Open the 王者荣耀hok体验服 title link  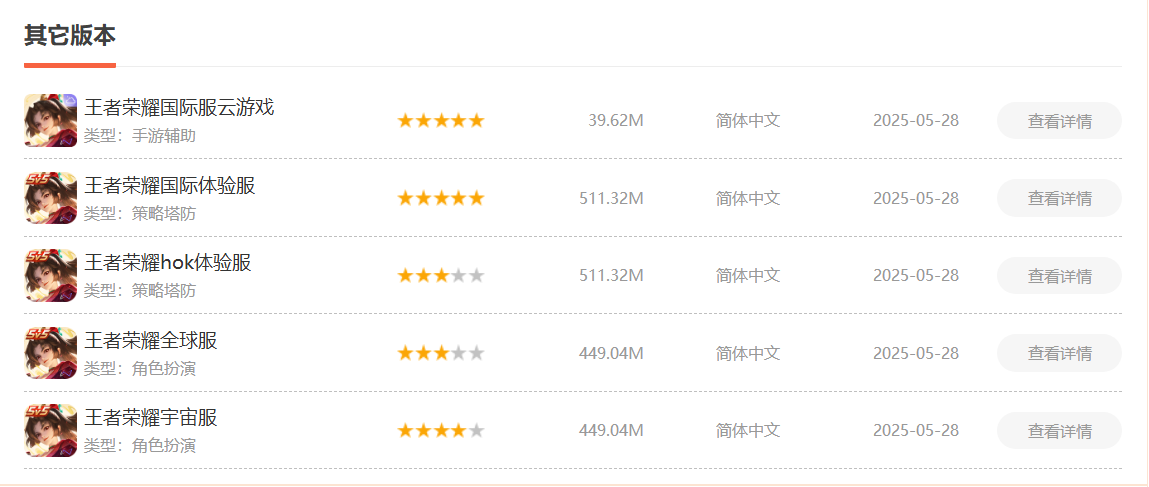coord(168,263)
